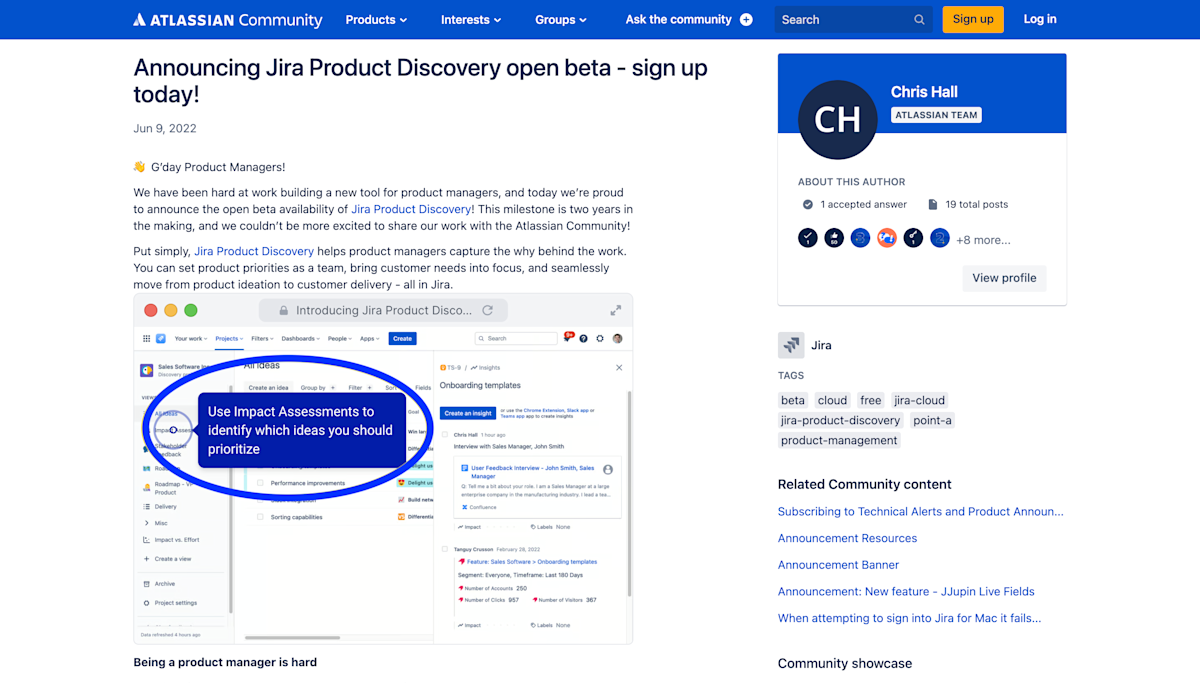Click the magnifier icon in the search box
This screenshot has height=683, width=1200.
[919, 19]
